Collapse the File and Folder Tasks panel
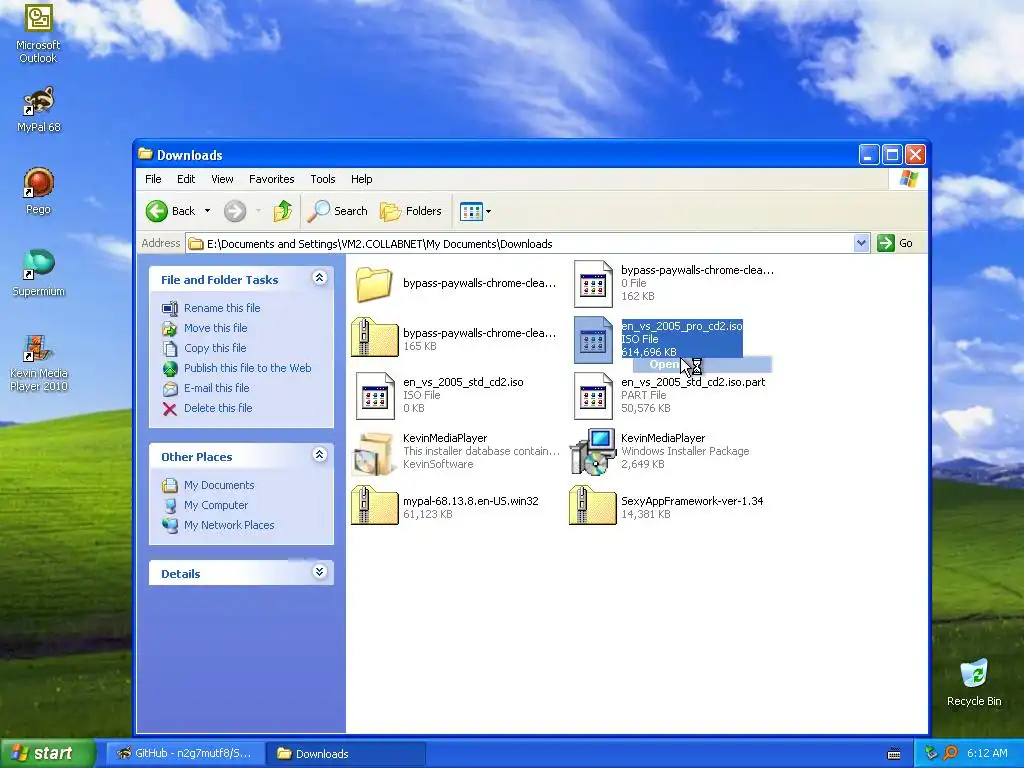1024x768 pixels. 319,278
